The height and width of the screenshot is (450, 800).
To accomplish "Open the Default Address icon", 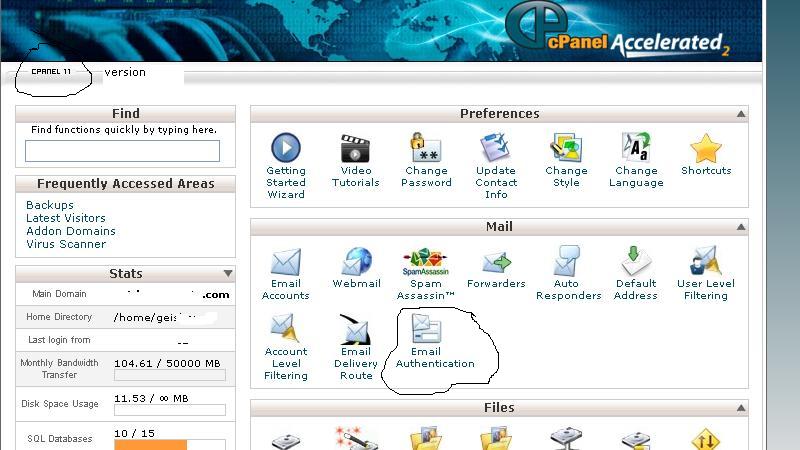I will tap(636, 261).
